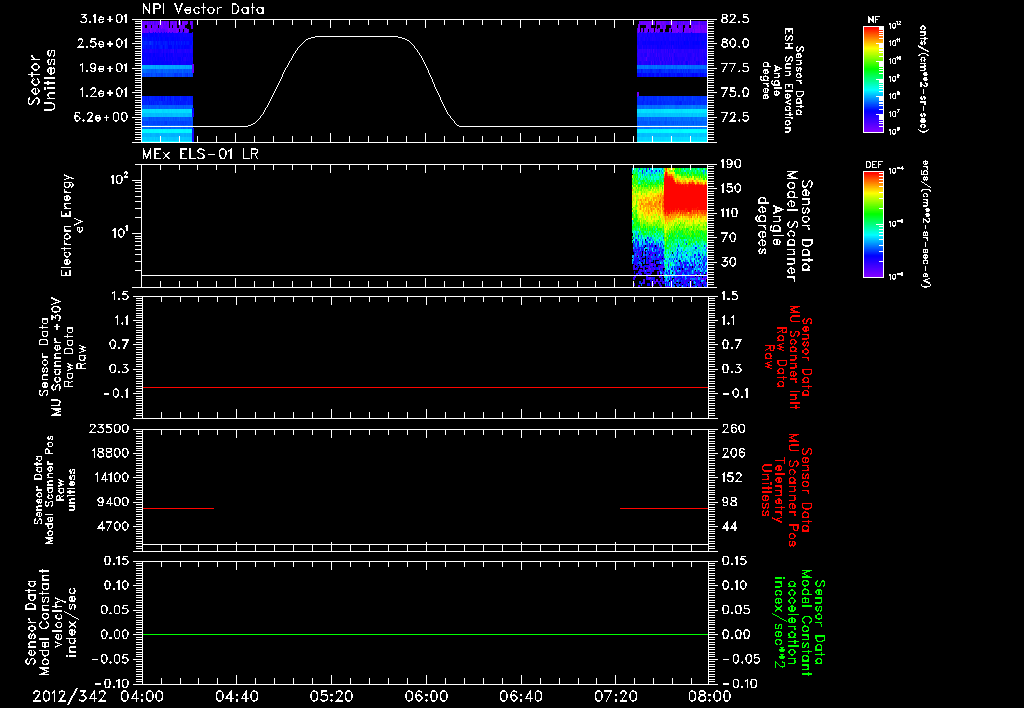
Task: Click the 44 telemetry tick label
Action: (x=729, y=526)
